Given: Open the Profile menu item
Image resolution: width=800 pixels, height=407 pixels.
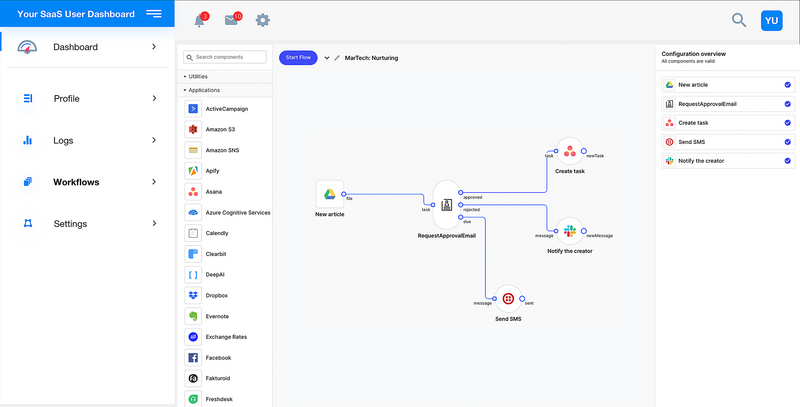Looking at the screenshot, I should pos(66,98).
